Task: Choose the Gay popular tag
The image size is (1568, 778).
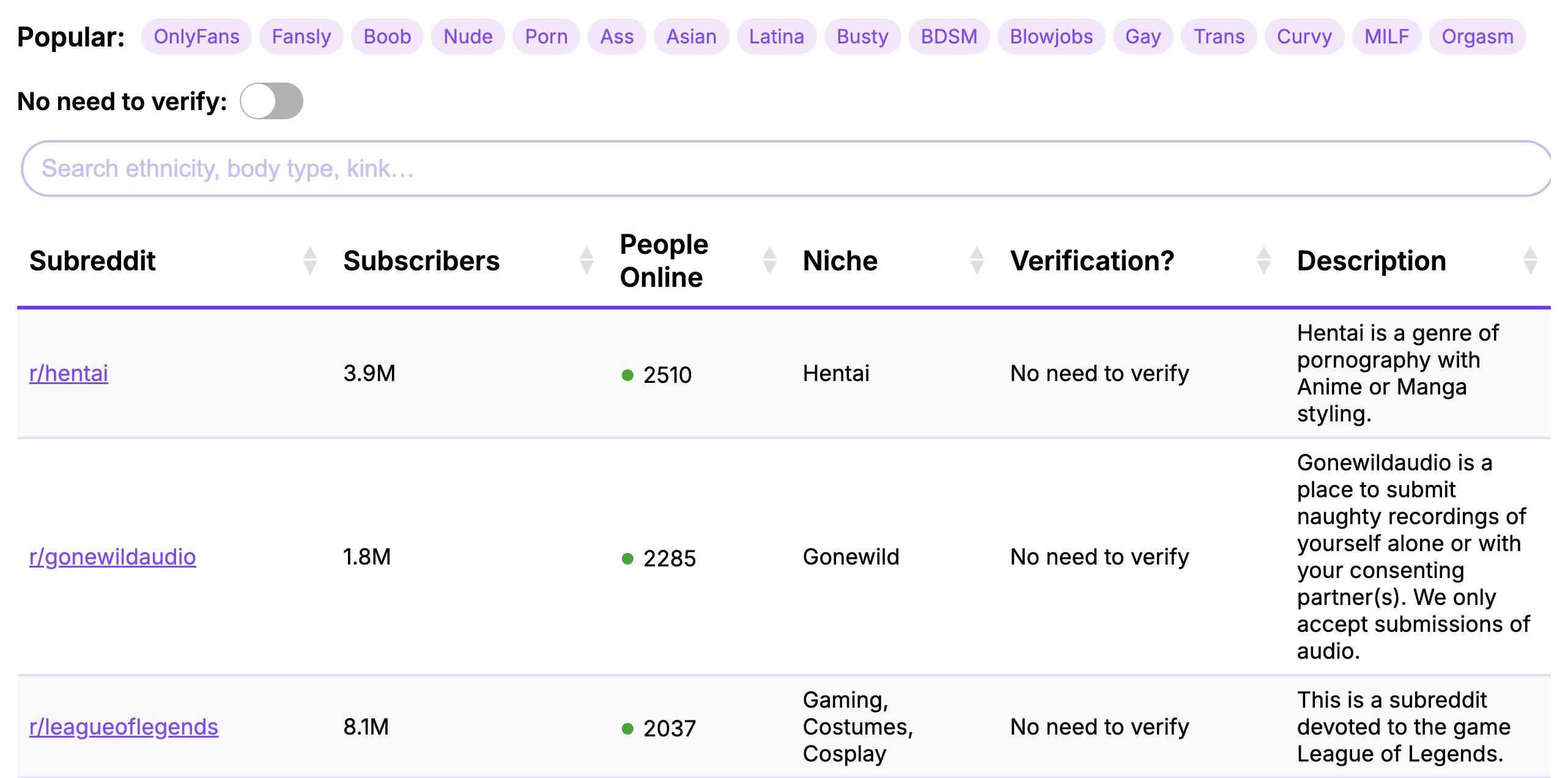Action: (1142, 37)
